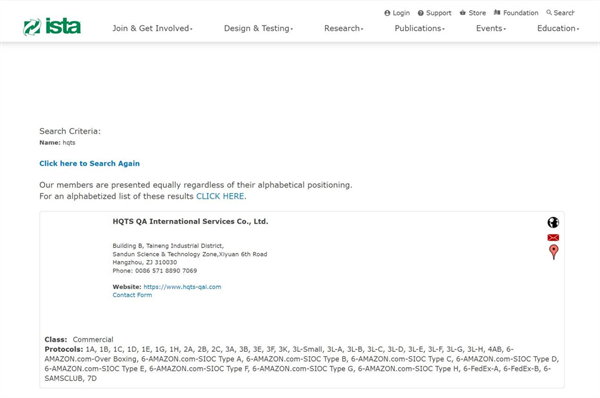
Task: Expand the Education menu
Action: [558, 28]
